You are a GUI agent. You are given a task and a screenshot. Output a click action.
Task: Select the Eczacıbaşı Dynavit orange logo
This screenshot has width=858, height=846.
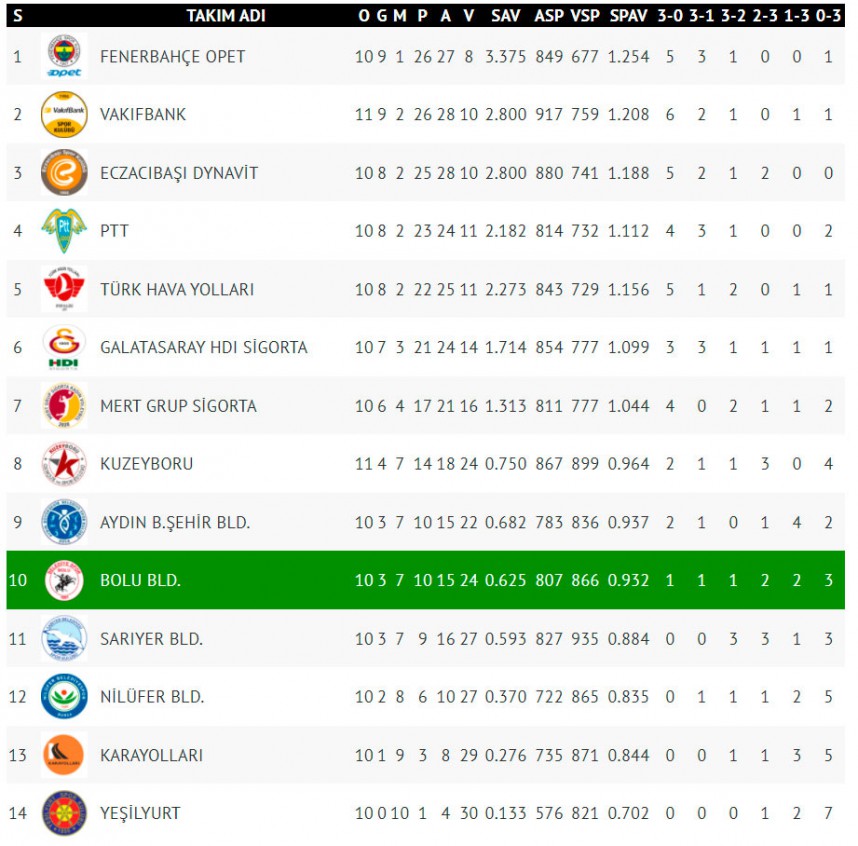pyautogui.click(x=64, y=173)
